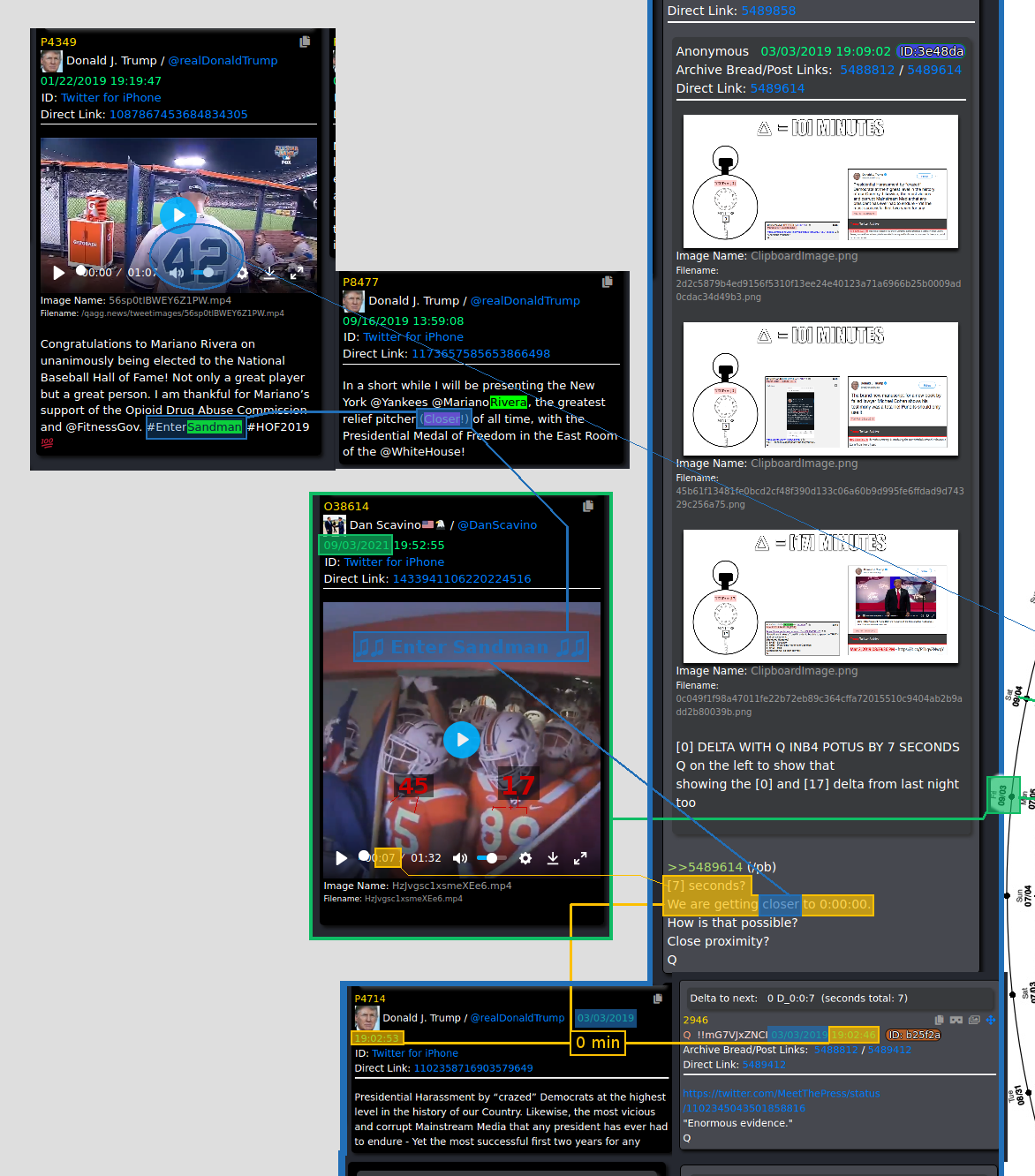
Task: Click the Q poster ID b25f2a badge
Action: (913, 1035)
